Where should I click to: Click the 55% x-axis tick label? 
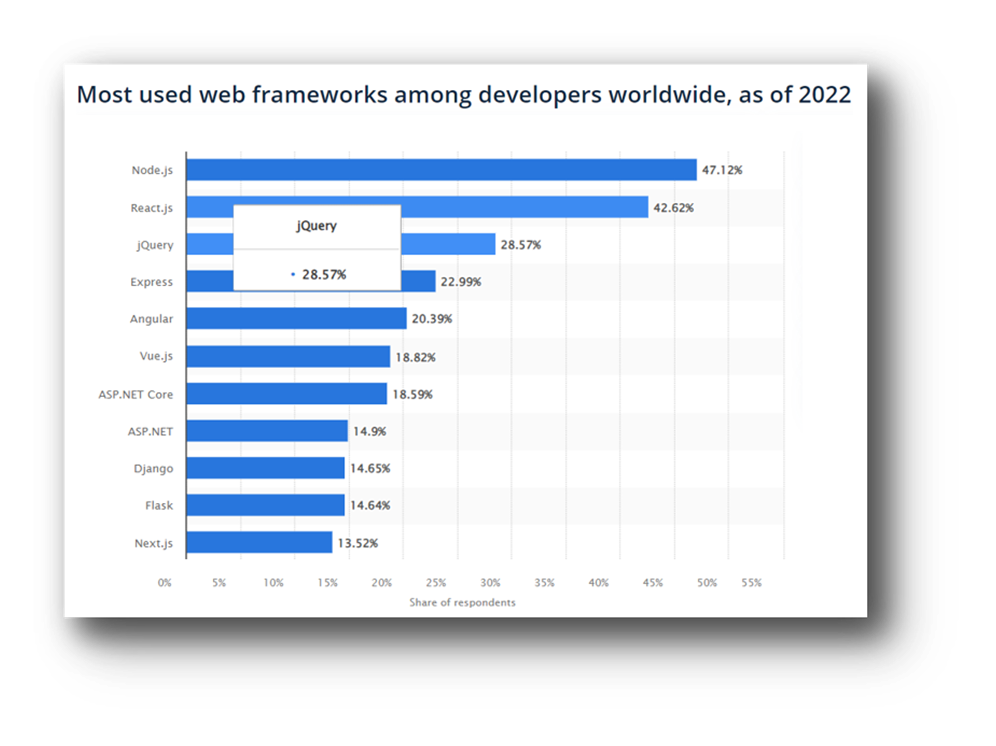(x=751, y=583)
